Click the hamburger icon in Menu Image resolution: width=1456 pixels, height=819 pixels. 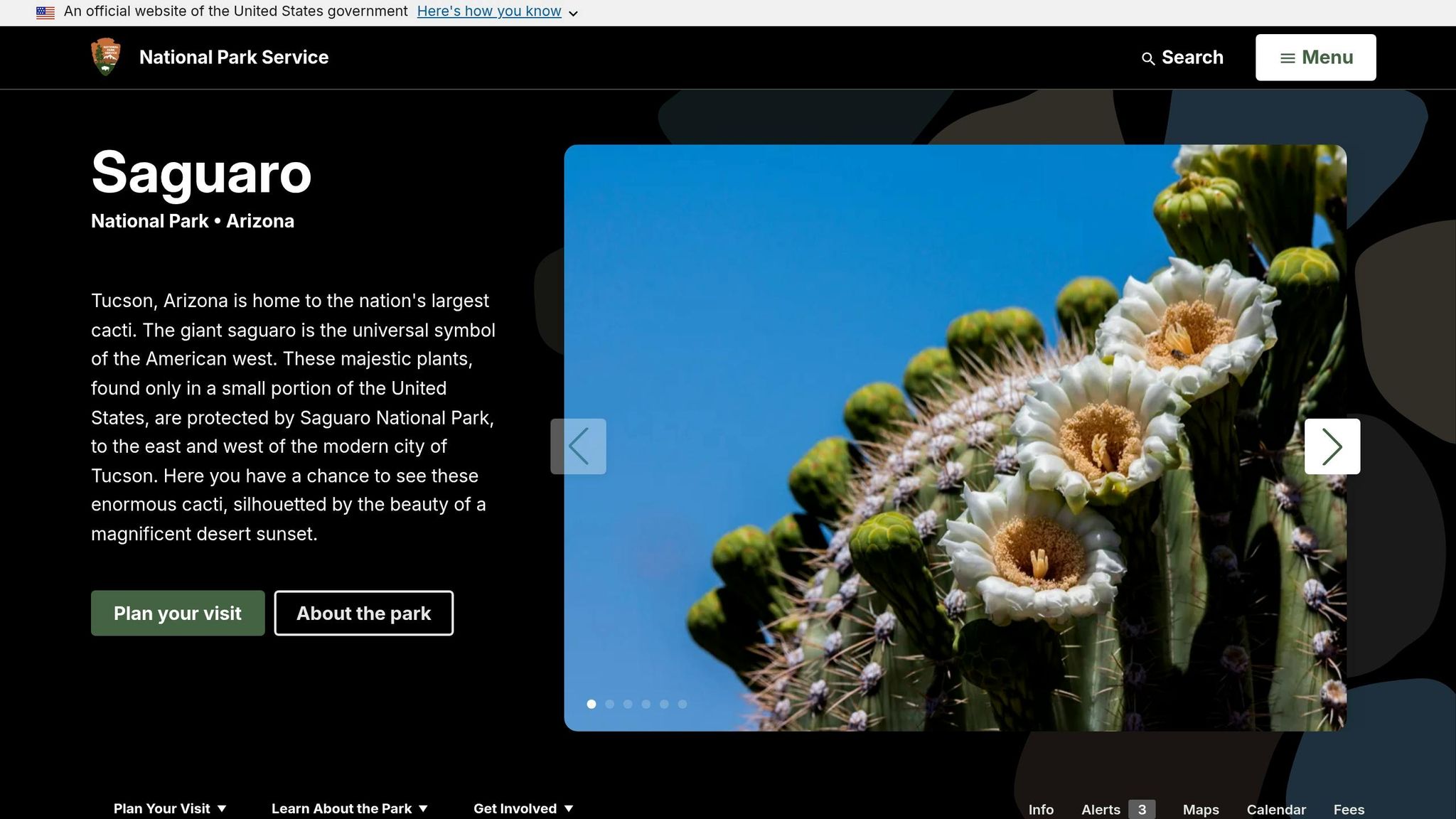(x=1288, y=58)
